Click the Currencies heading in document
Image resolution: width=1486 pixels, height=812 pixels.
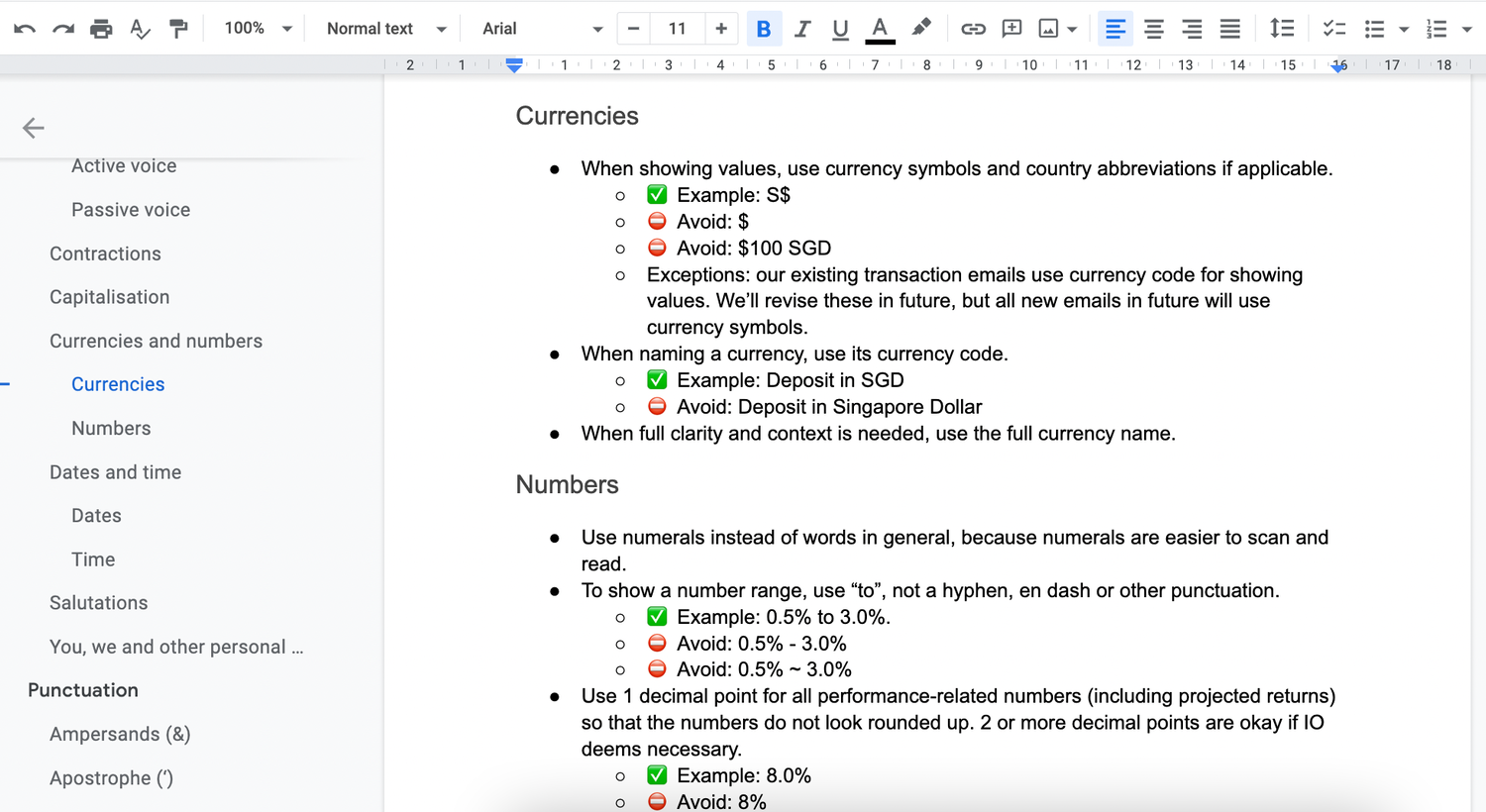pos(577,116)
